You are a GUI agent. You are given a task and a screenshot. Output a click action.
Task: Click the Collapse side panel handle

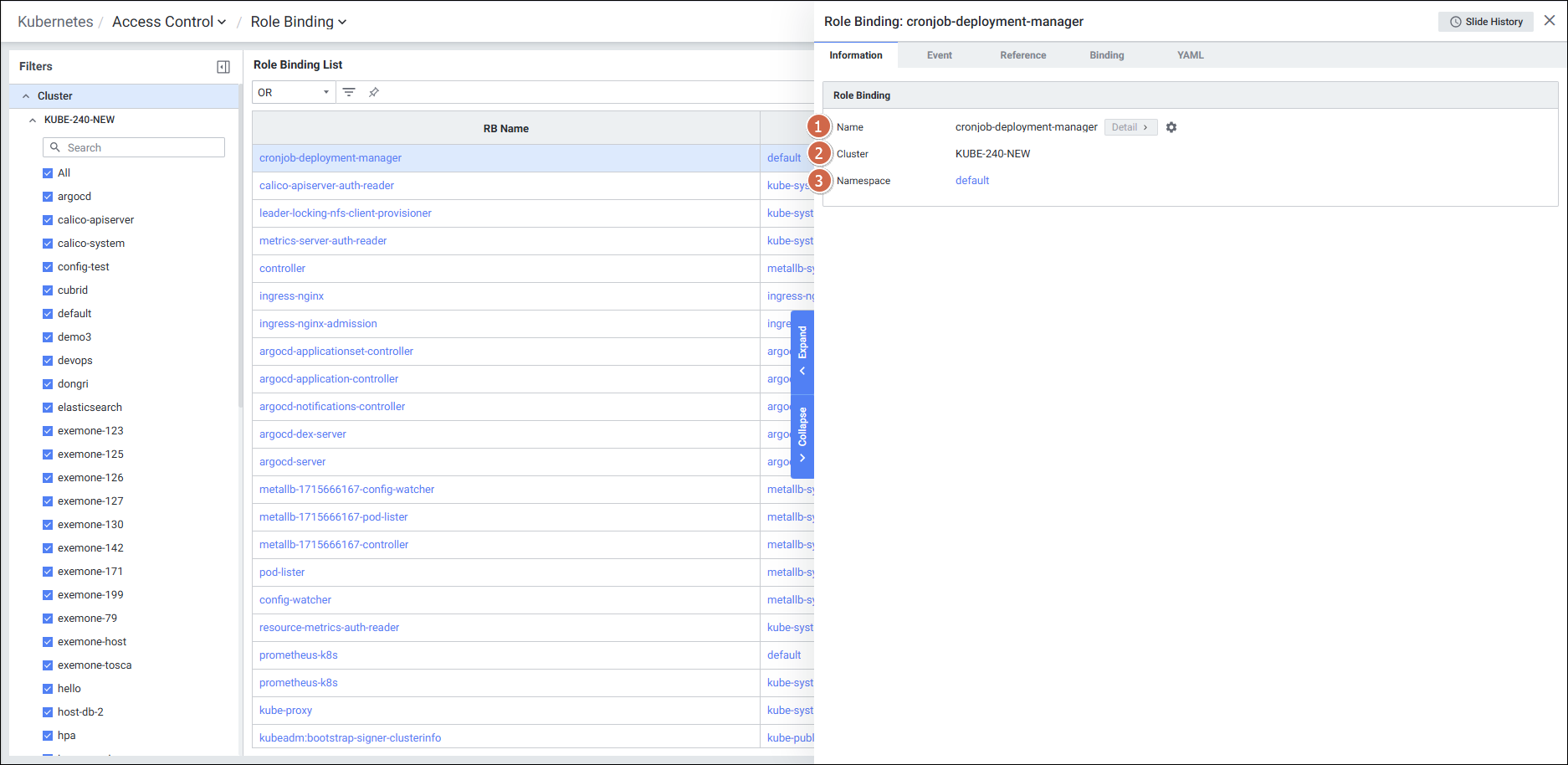pos(802,435)
